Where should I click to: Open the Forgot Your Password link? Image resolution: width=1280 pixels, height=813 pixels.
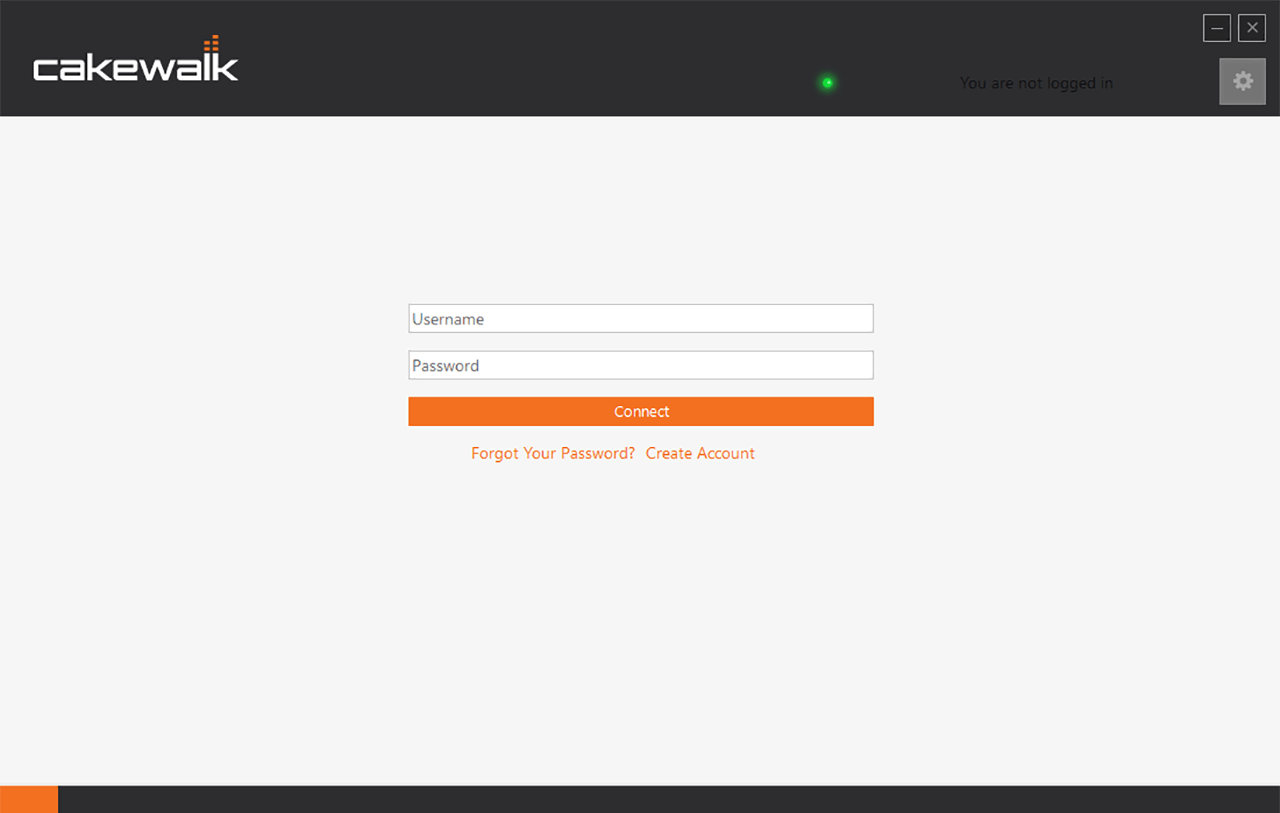553,453
